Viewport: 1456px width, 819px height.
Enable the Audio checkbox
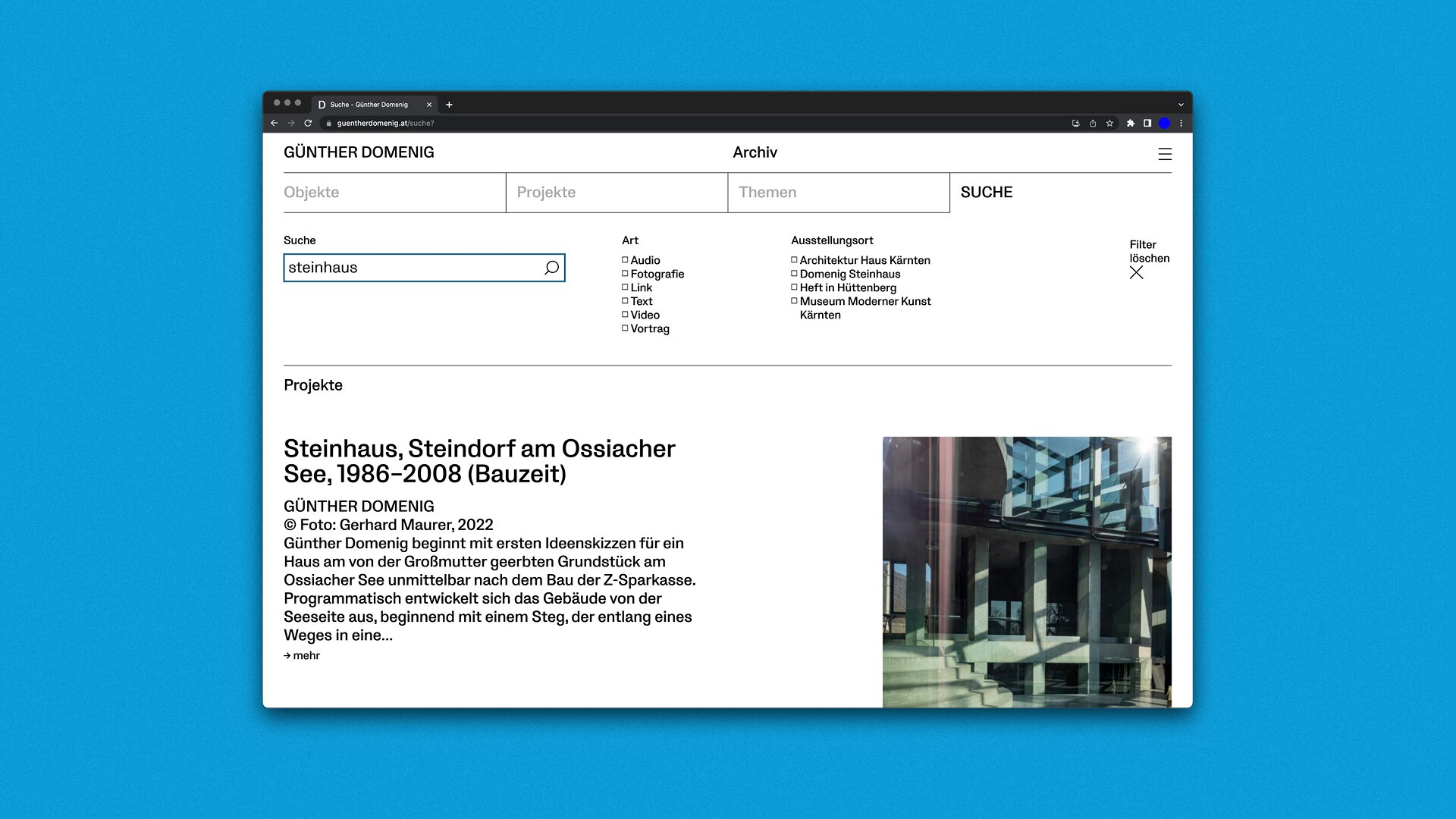[x=625, y=260]
